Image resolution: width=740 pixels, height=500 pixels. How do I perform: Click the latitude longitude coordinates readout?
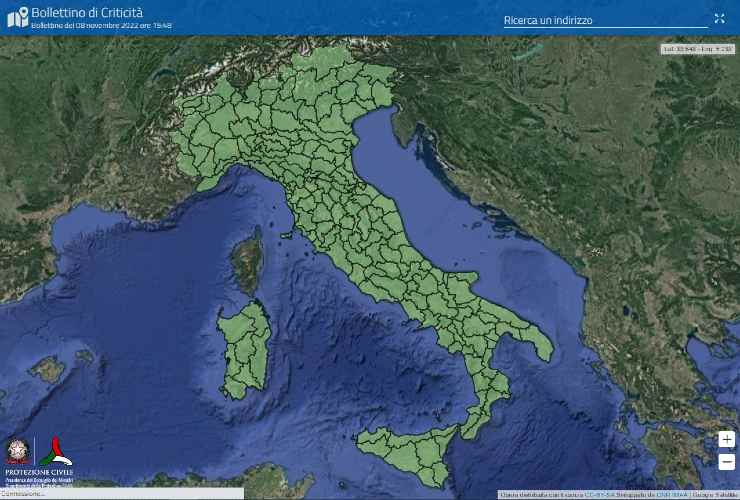(x=698, y=48)
